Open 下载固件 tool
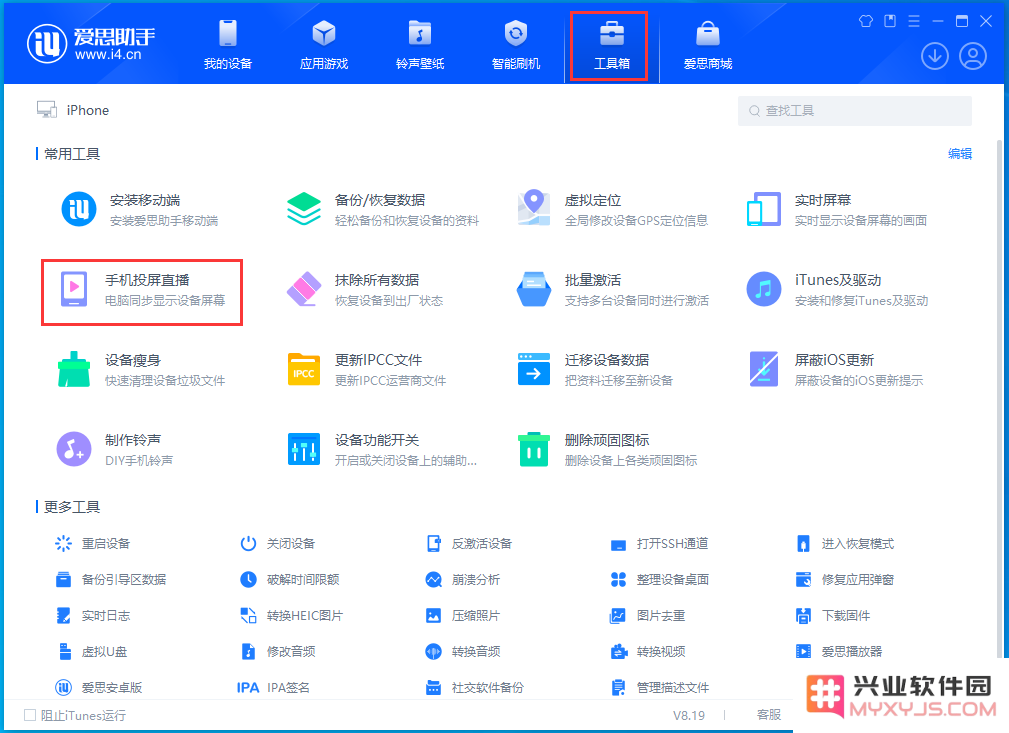This screenshot has height=733, width=1009. [x=833, y=616]
